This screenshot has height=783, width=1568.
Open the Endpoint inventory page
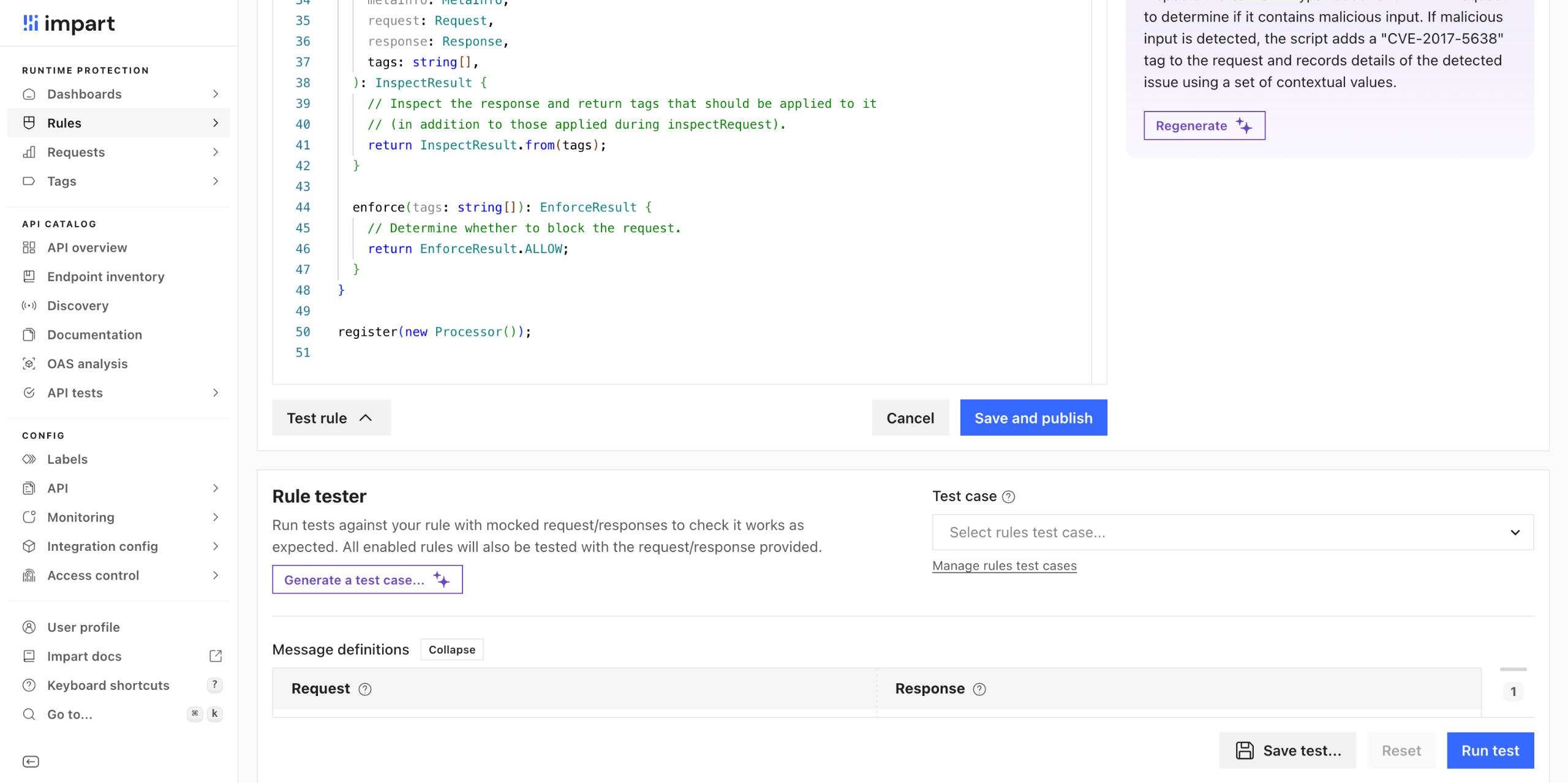[105, 277]
